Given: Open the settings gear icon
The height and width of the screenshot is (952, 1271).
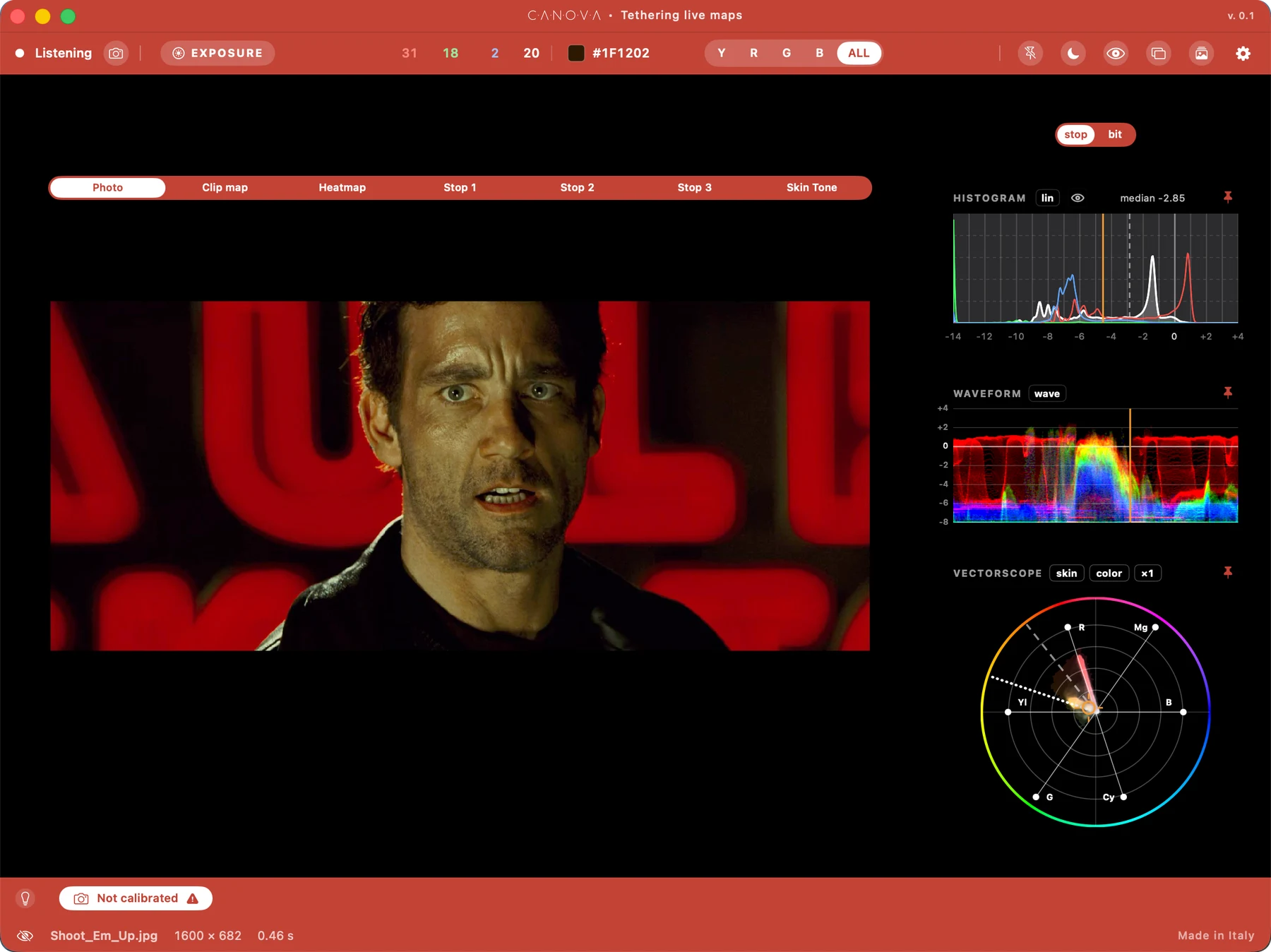Looking at the screenshot, I should coord(1243,53).
